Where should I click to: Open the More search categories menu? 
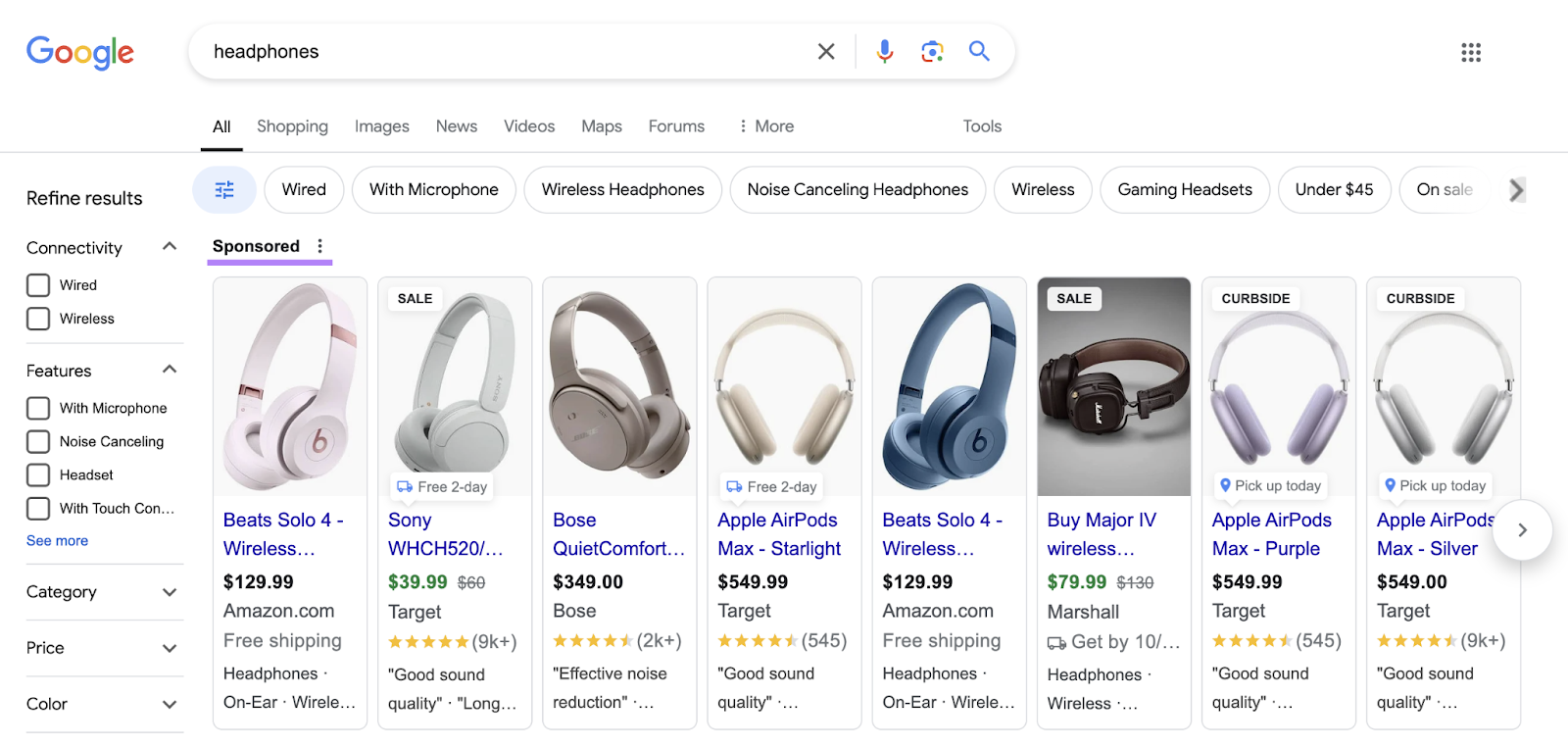click(765, 126)
